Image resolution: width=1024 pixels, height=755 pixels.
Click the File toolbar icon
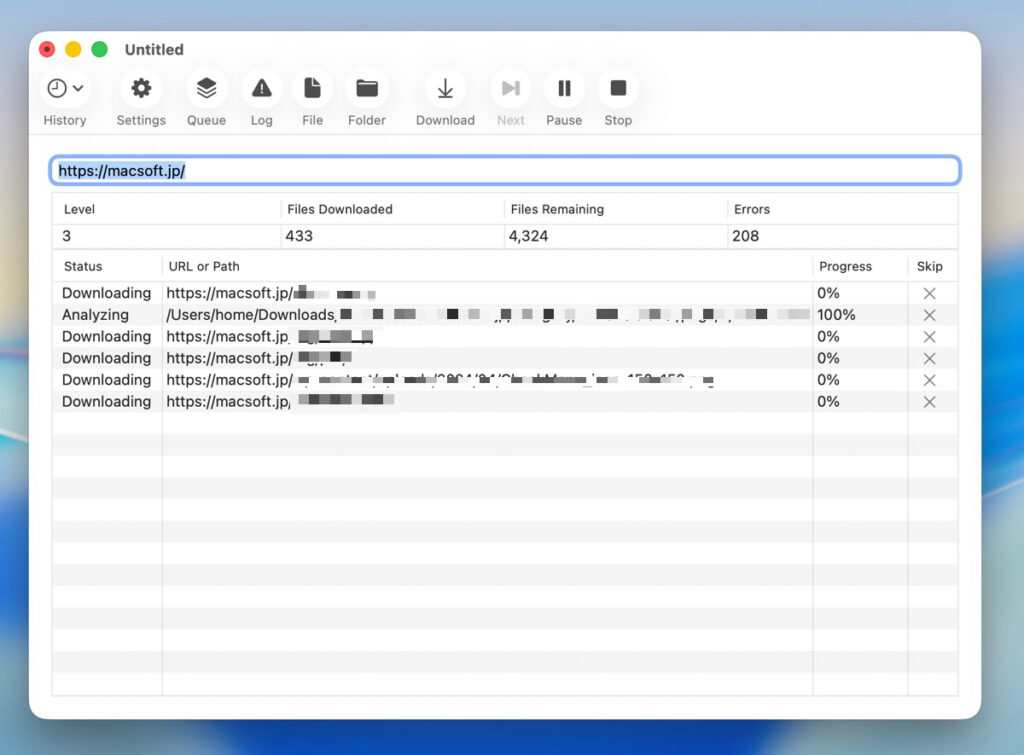pos(312,89)
